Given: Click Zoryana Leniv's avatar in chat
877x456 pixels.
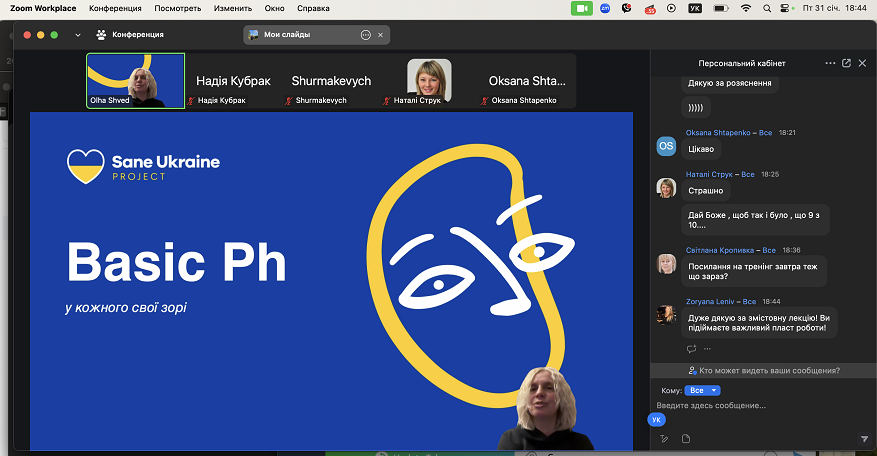Looking at the screenshot, I should point(666,315).
